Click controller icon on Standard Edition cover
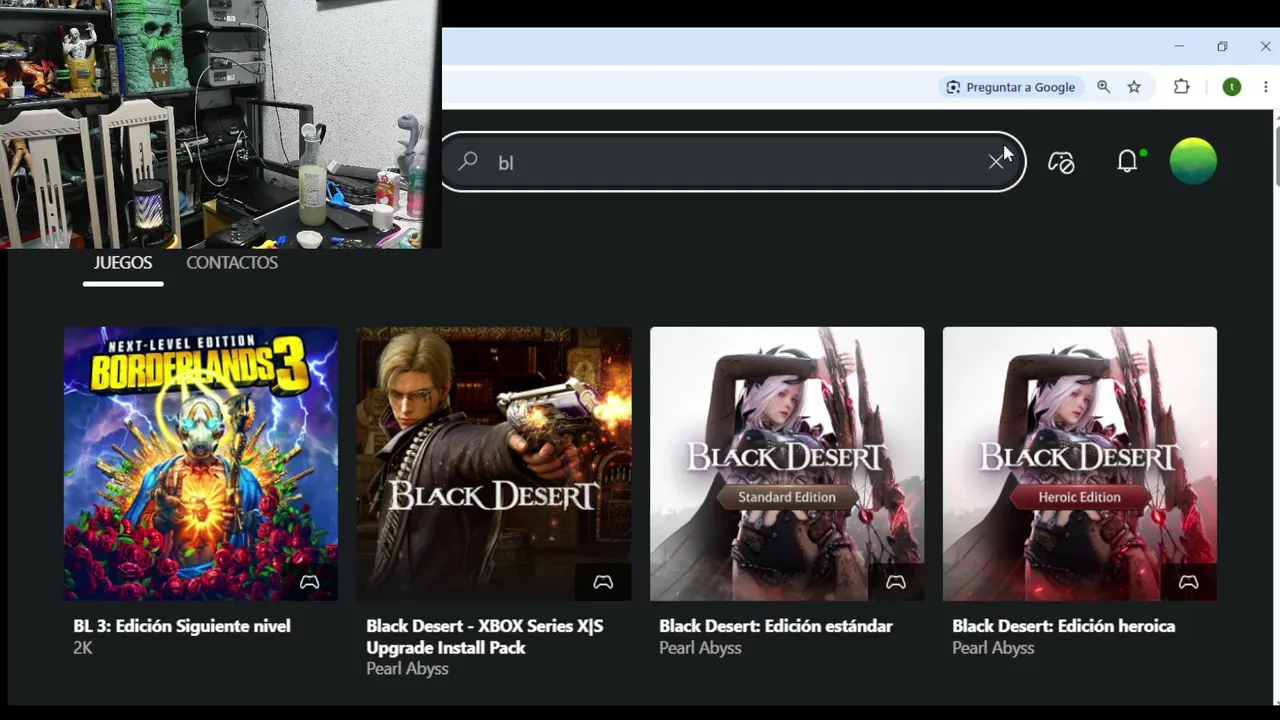Screen dimensions: 1280x720 click(896, 582)
